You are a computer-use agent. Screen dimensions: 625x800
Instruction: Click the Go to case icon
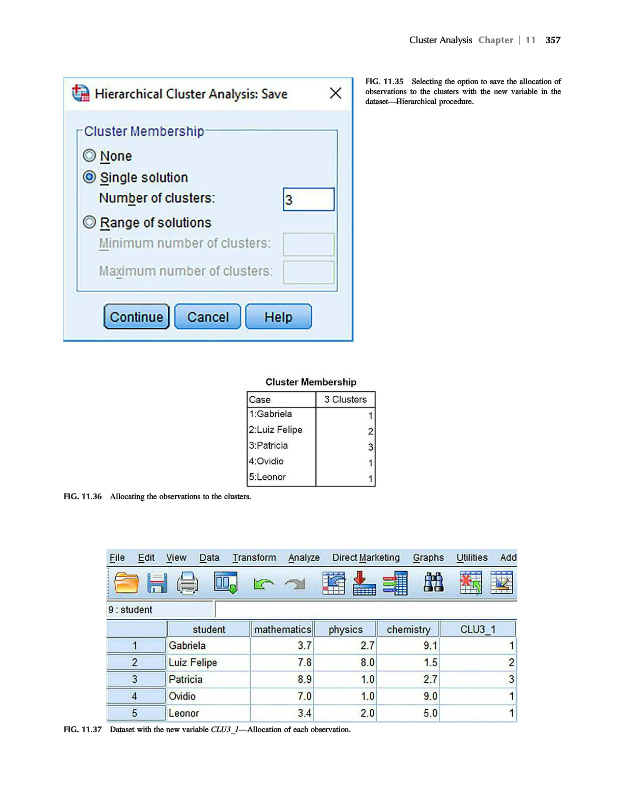(x=332, y=583)
